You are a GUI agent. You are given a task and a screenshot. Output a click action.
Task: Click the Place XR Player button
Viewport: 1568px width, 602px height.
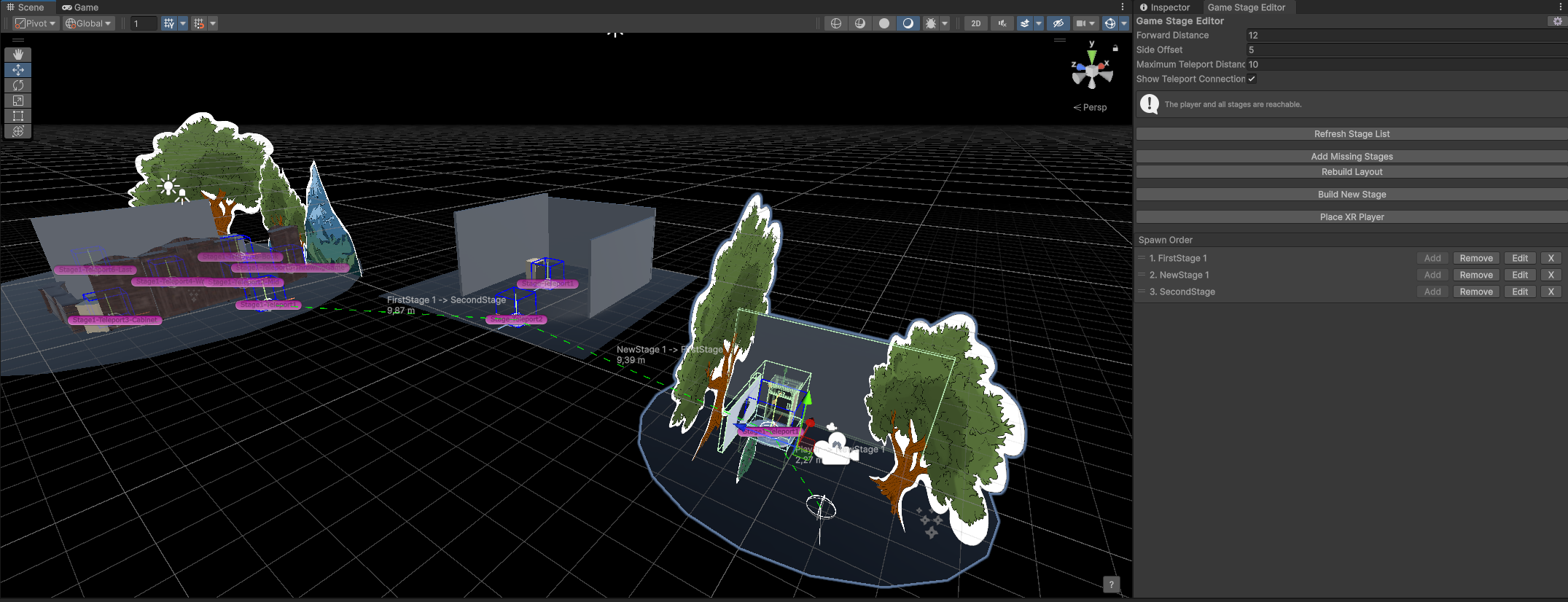(x=1351, y=217)
